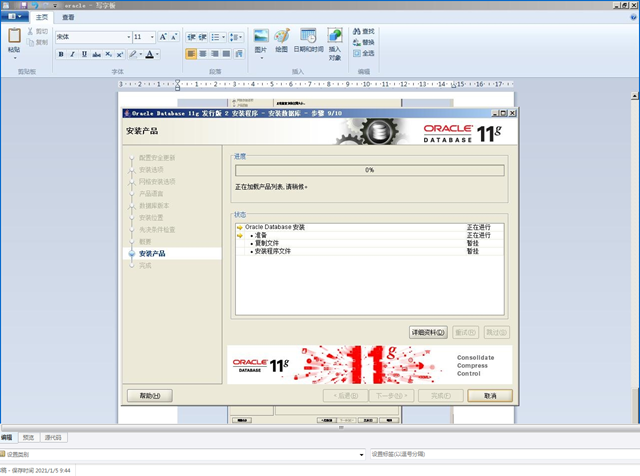Insert a picture via 图片 icon
The image size is (640, 476).
pyautogui.click(x=261, y=36)
